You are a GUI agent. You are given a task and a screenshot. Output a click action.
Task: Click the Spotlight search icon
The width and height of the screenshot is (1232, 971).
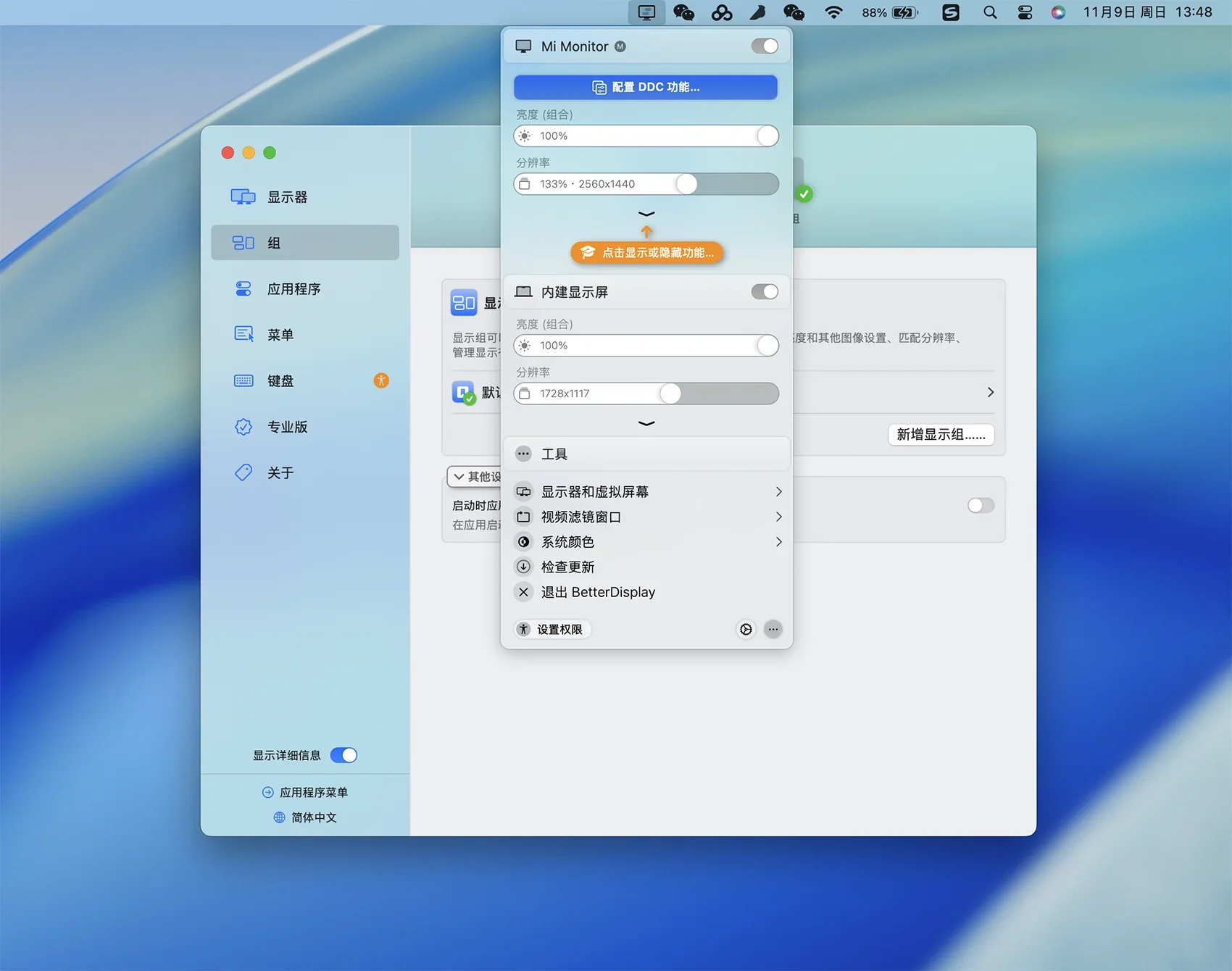tap(990, 12)
